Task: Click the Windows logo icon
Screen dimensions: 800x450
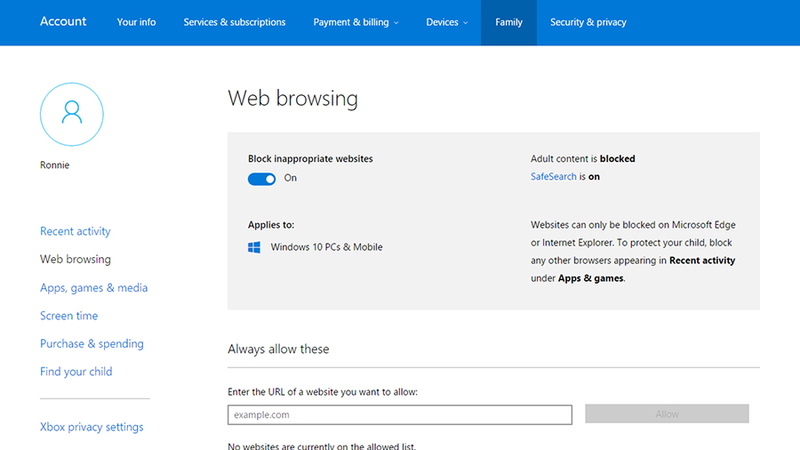Action: (254, 247)
